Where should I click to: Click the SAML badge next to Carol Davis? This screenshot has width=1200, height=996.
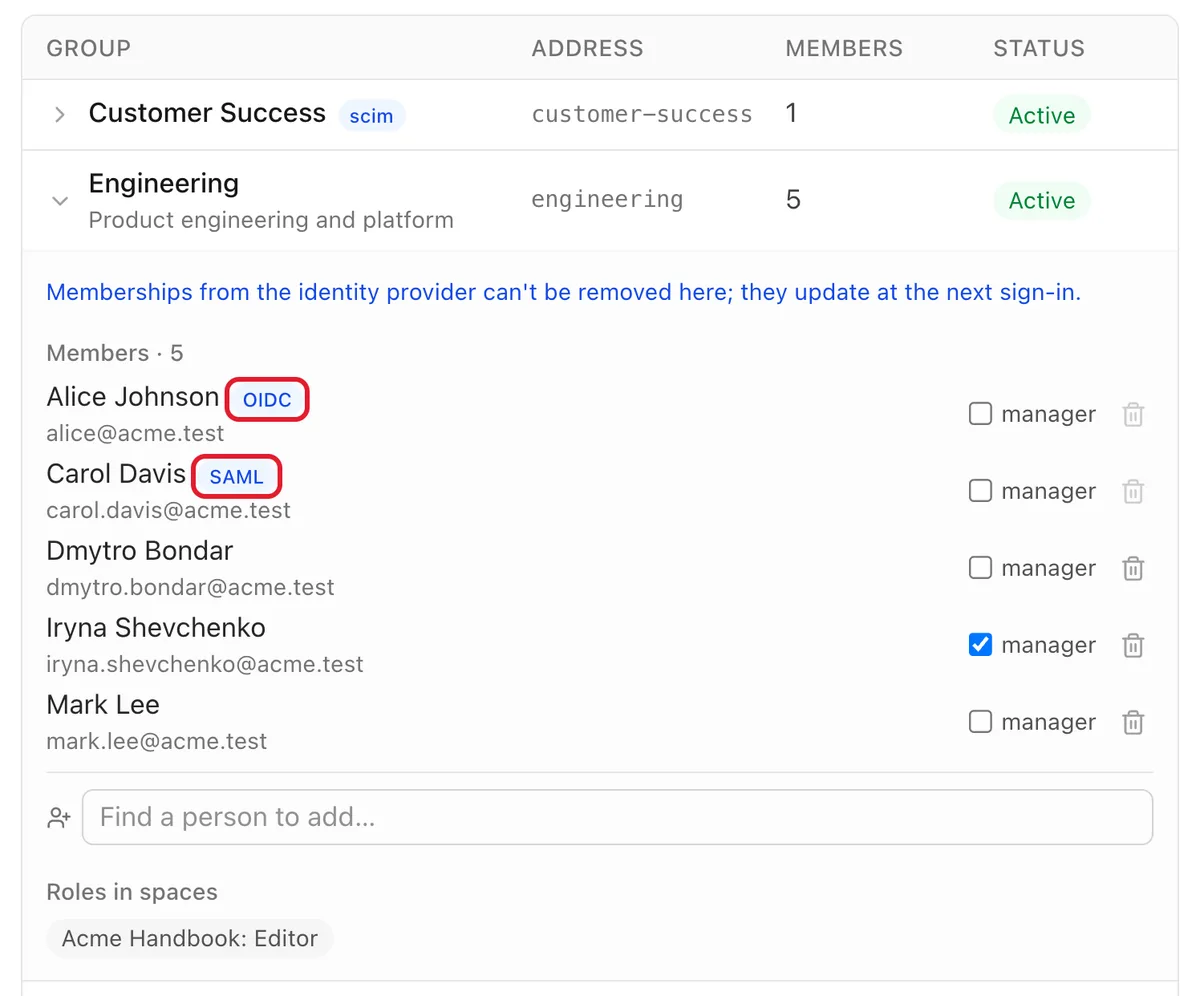click(237, 477)
